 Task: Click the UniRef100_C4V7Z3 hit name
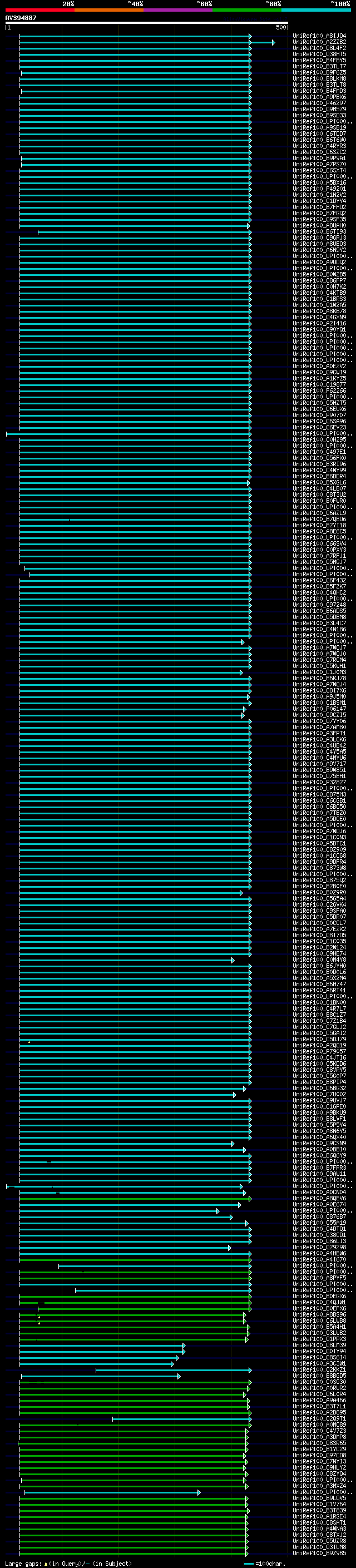(x=319, y=1431)
